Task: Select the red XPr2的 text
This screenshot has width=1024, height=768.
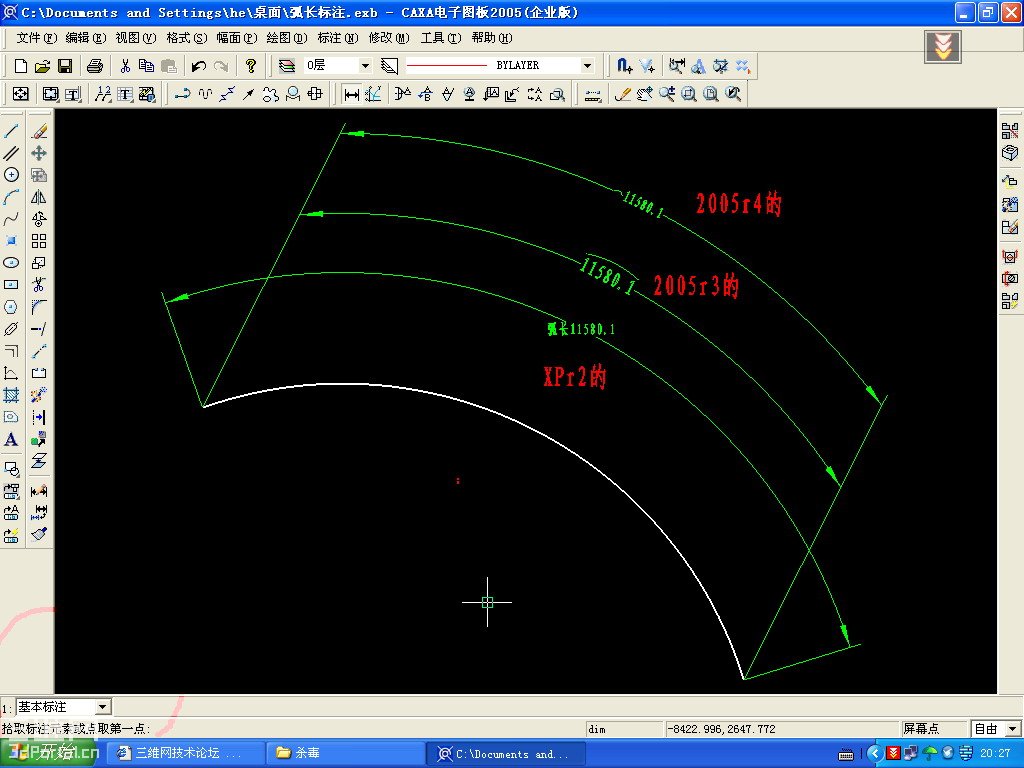Action: click(575, 376)
